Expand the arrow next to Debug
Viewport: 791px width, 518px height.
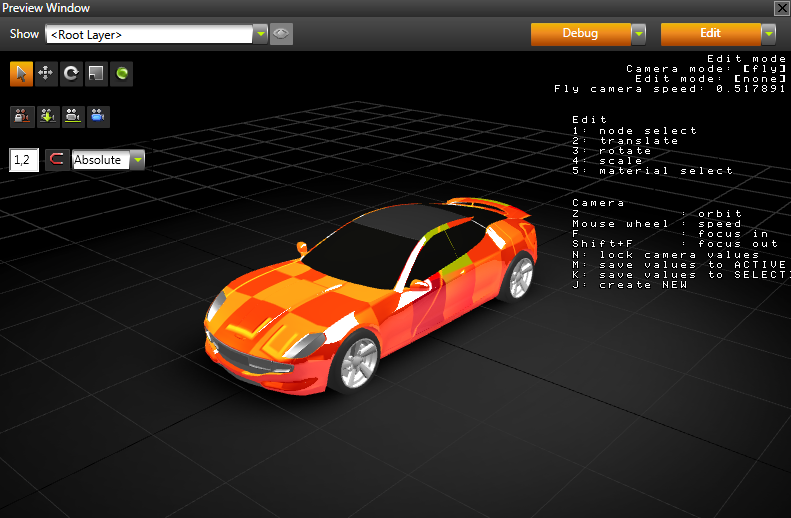click(x=638, y=34)
